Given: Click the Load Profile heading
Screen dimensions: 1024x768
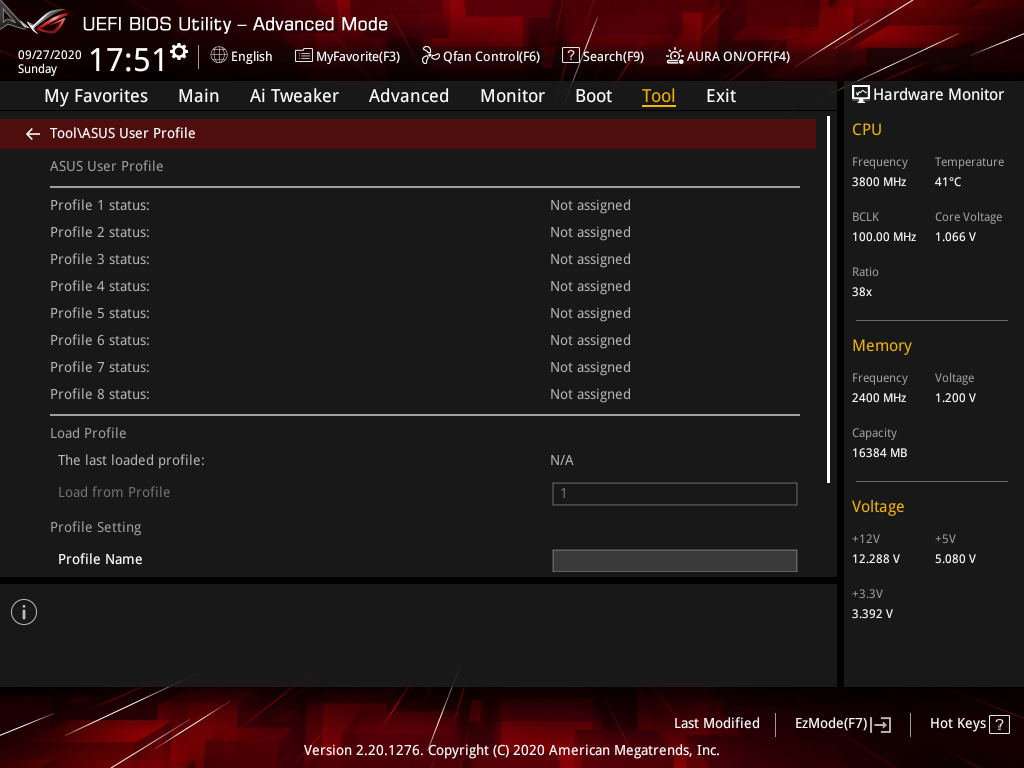Looking at the screenshot, I should coord(88,433).
